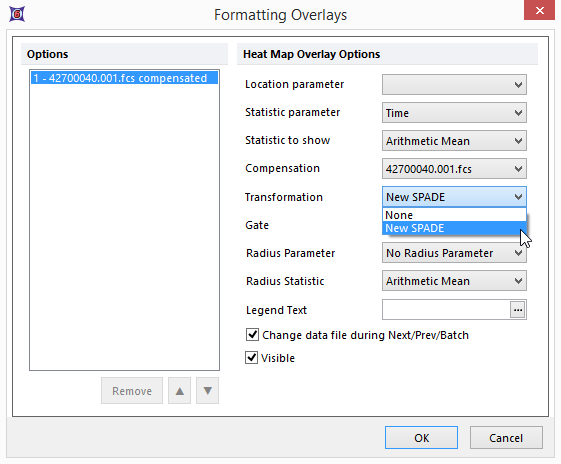Click the Statistic to show label
This screenshot has height=464, width=561.
pos(288,140)
